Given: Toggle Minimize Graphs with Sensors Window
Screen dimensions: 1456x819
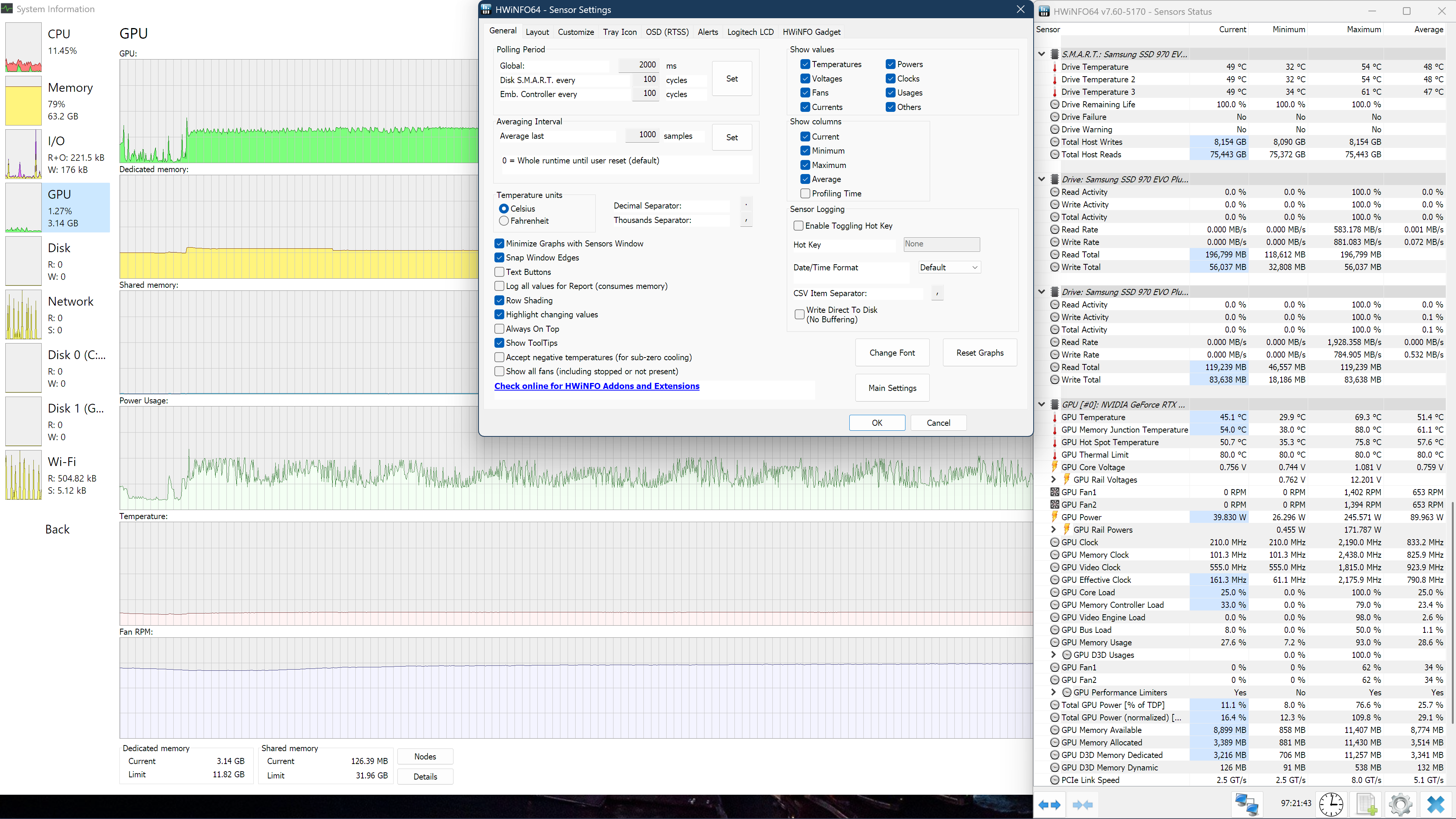Looking at the screenshot, I should coord(499,243).
